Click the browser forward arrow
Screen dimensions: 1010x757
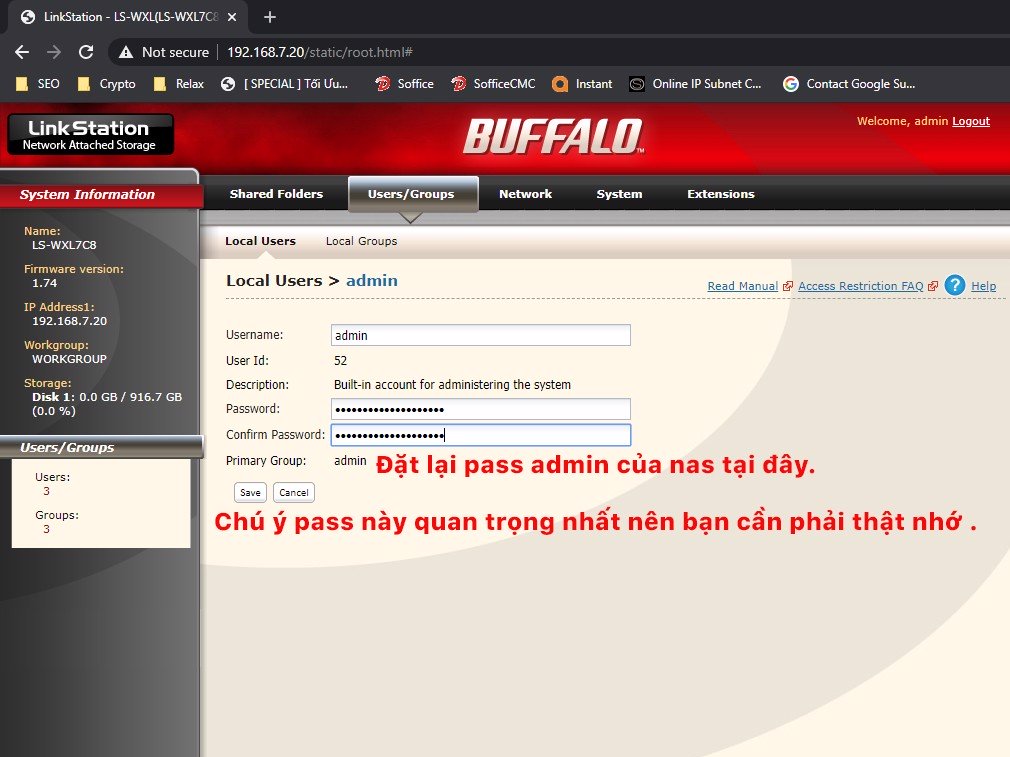pos(53,52)
